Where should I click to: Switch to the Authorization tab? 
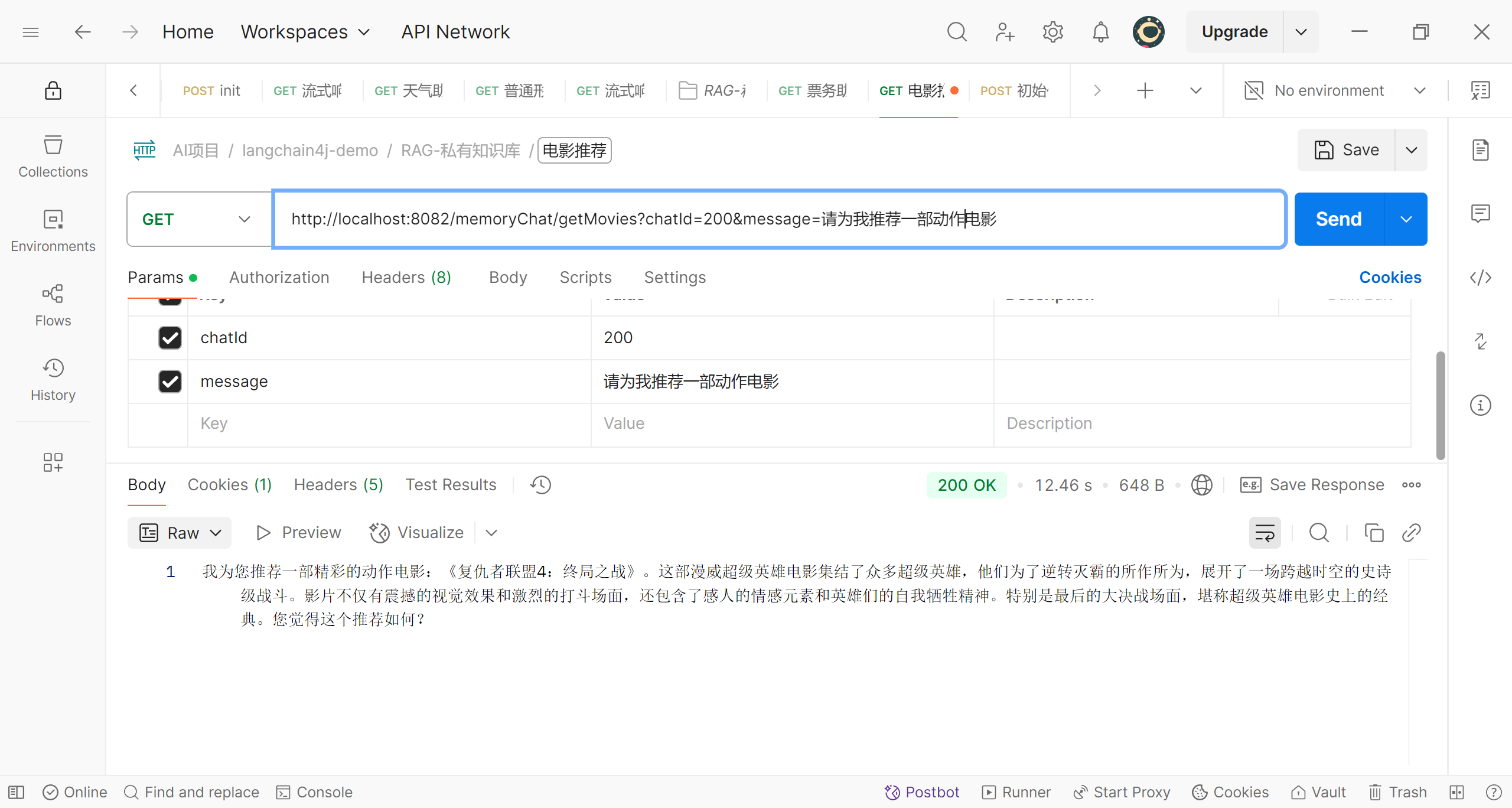tap(279, 278)
